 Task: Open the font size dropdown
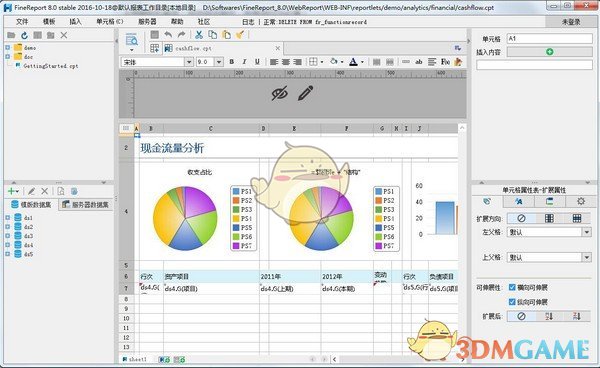(219, 62)
